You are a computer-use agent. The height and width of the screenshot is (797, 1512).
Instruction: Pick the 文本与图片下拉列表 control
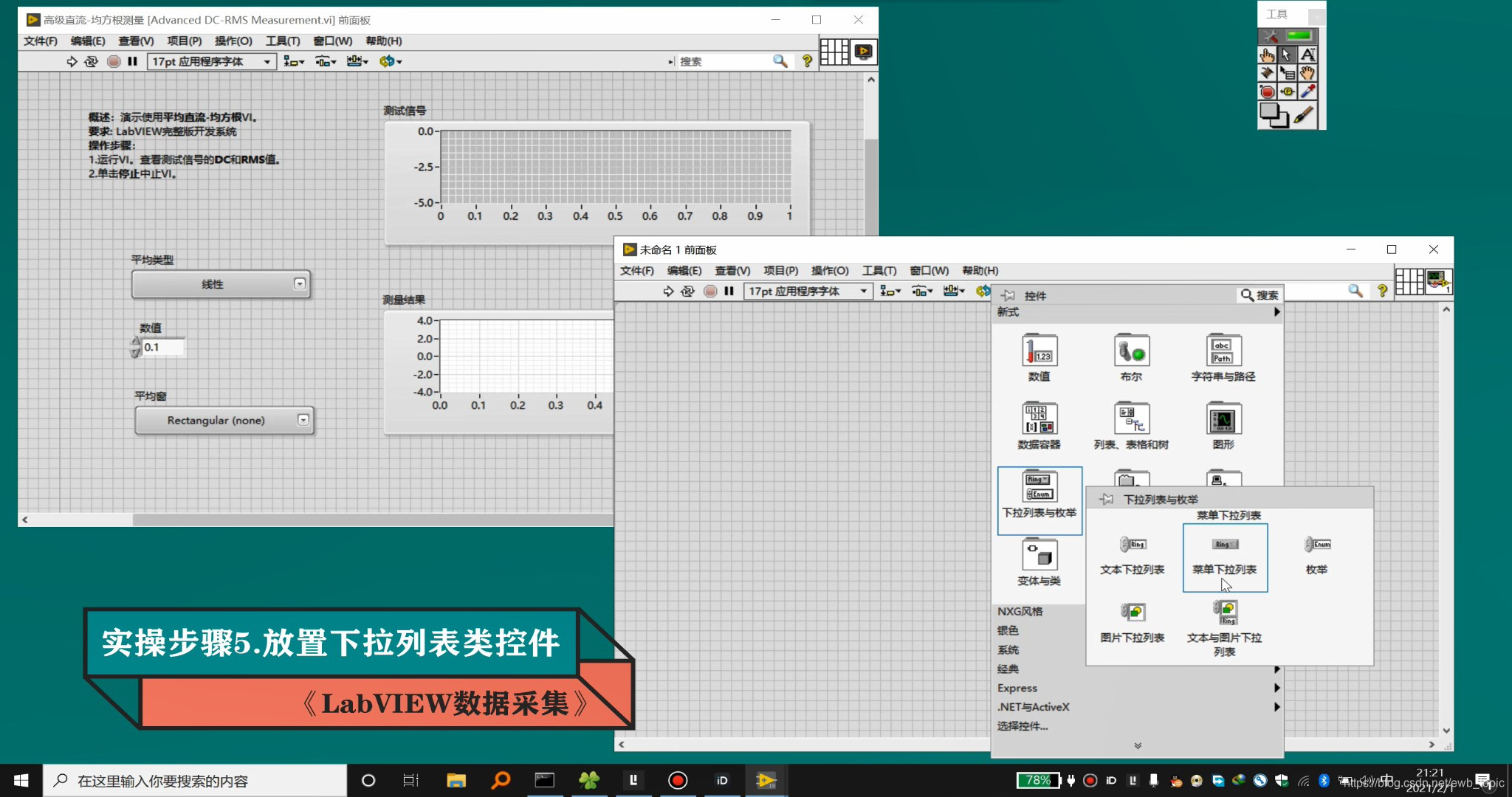(1225, 629)
